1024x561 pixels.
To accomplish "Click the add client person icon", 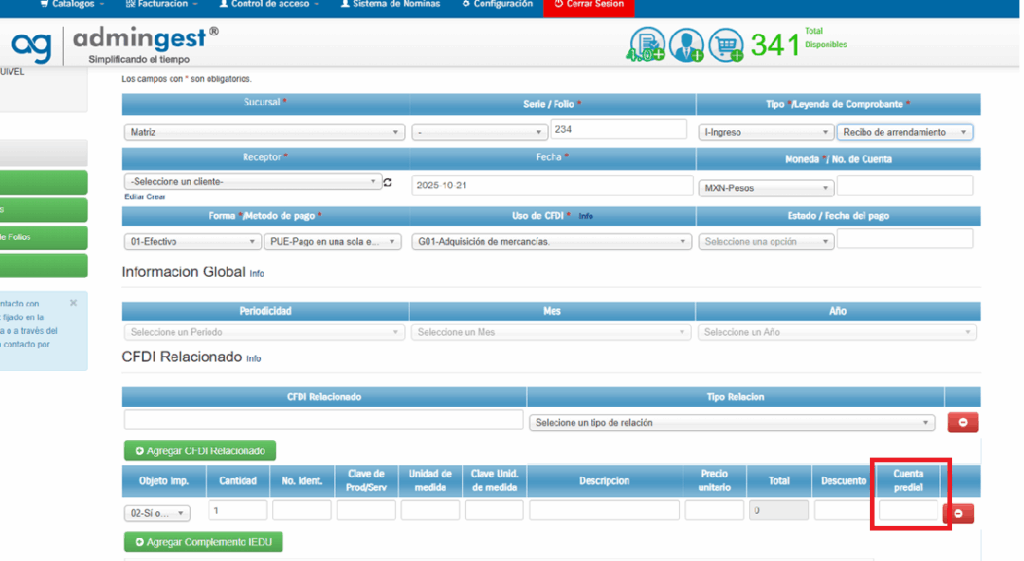I will coord(687,45).
